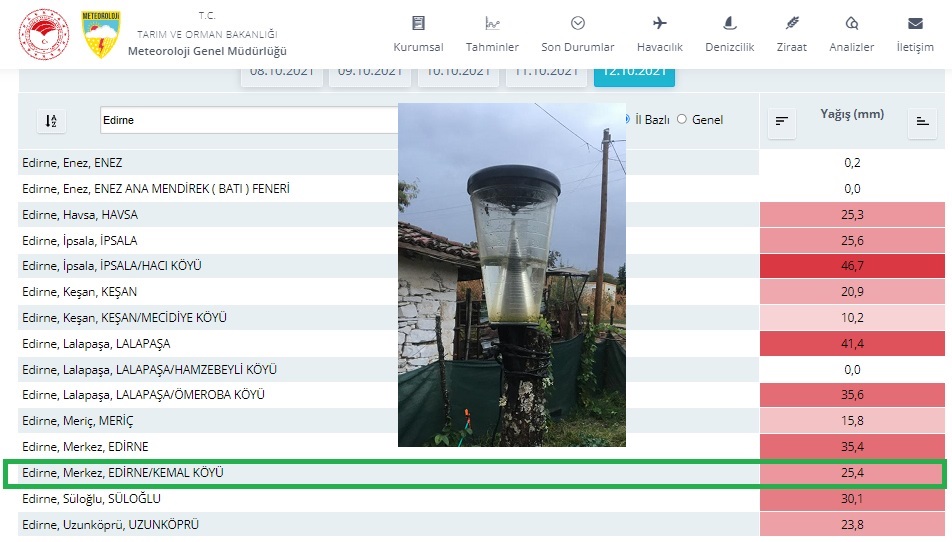The width and height of the screenshot is (952, 542).
Task: Select the Genel radio option
Action: click(x=683, y=119)
